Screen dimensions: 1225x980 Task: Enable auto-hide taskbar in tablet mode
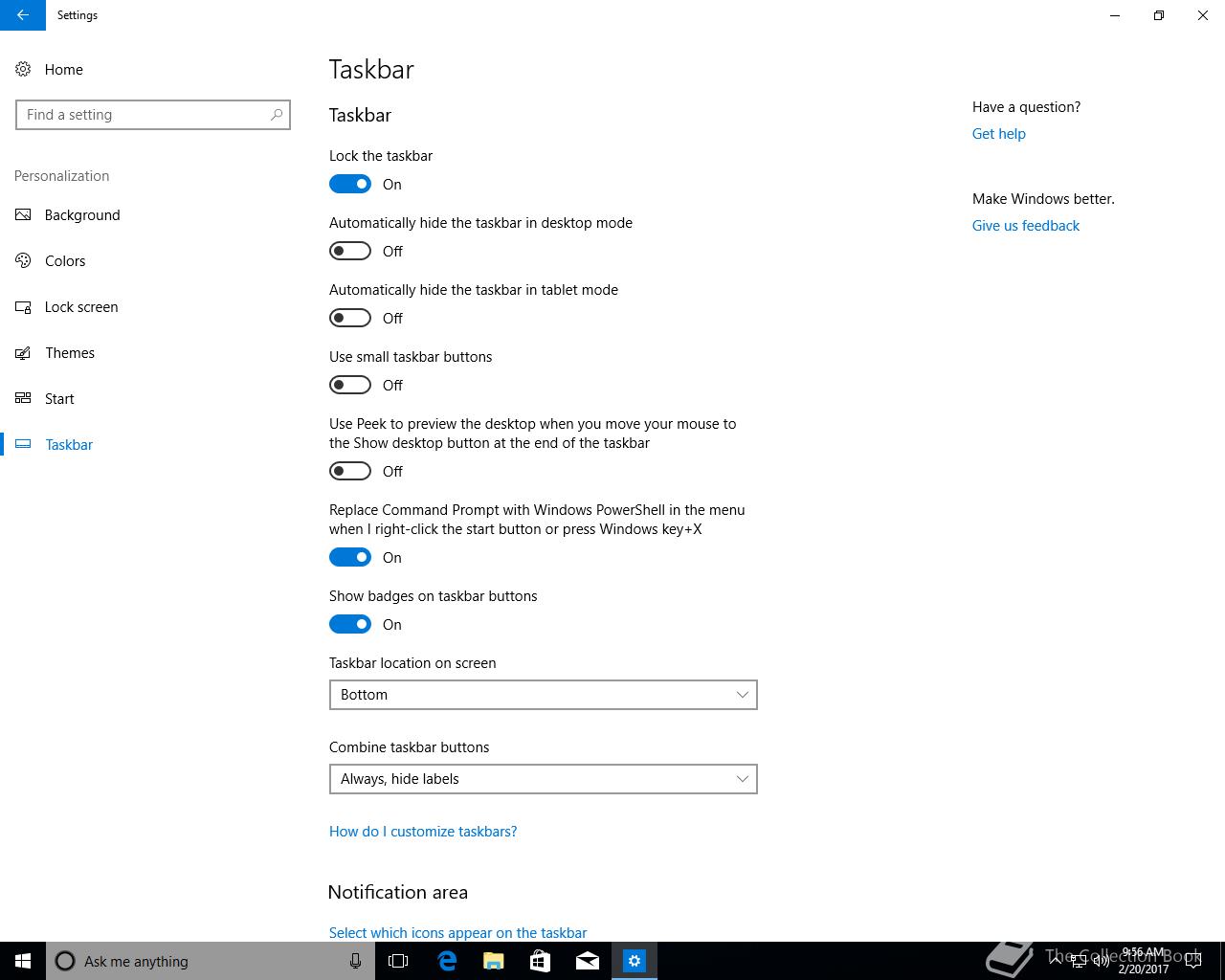coord(350,318)
